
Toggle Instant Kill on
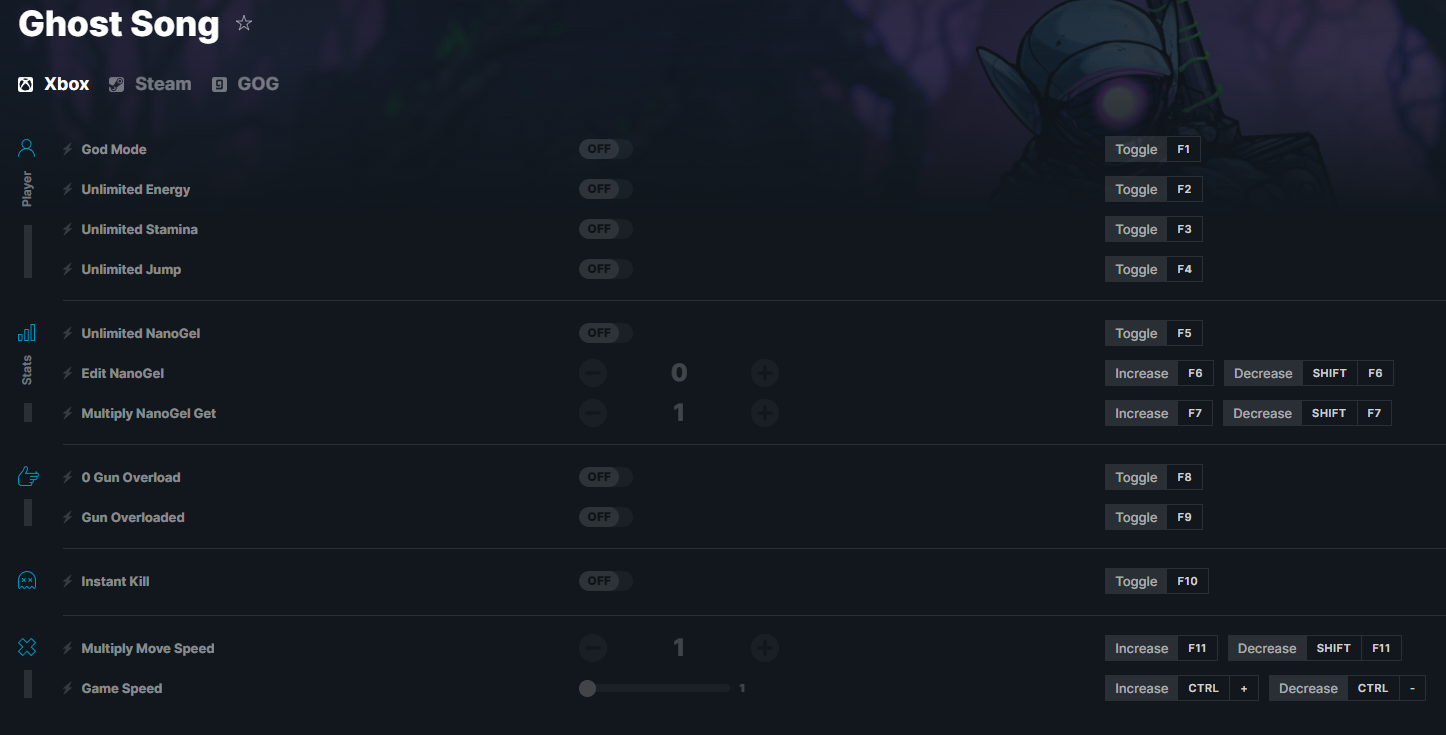pos(606,581)
